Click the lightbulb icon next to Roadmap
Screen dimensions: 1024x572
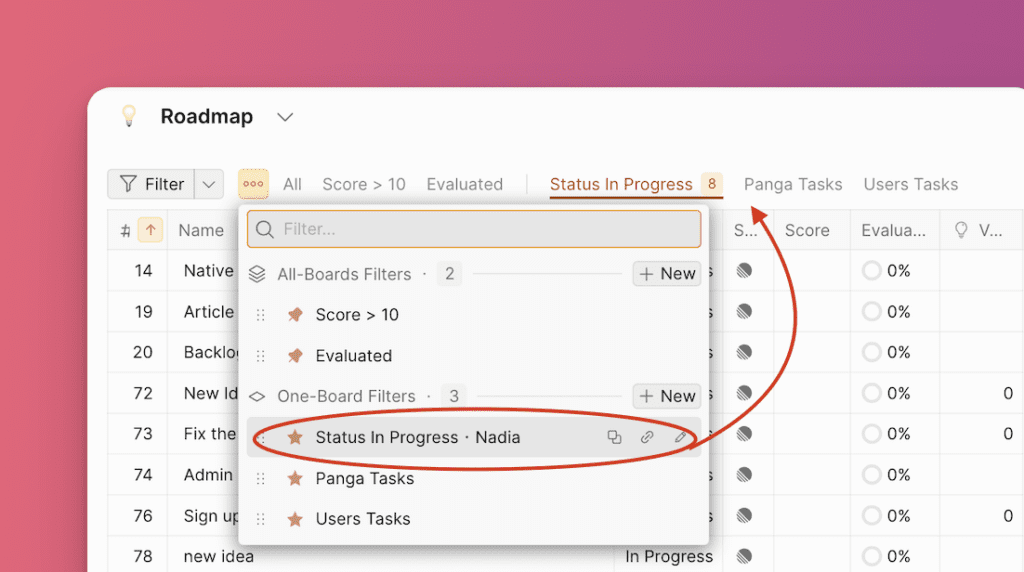pos(128,116)
